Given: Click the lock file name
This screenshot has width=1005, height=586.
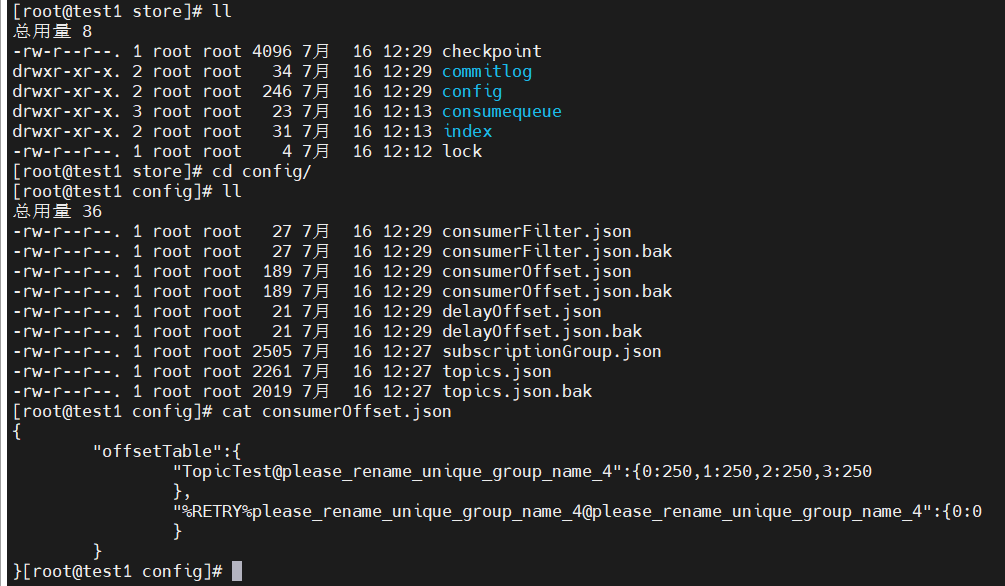Looking at the screenshot, I should 461,151.
